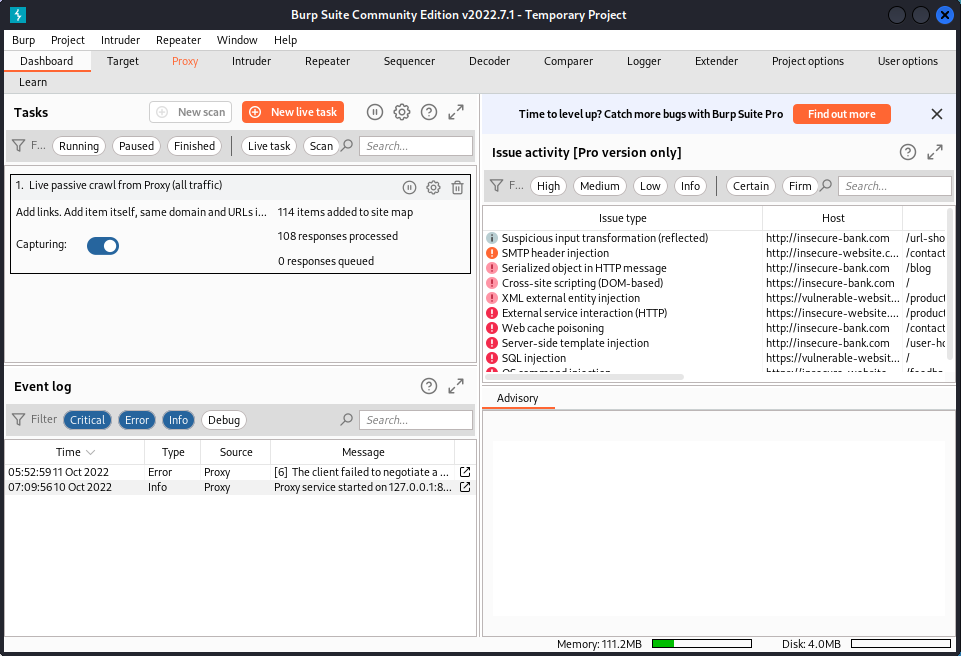Open help for the Tasks panel
The width and height of the screenshot is (961, 656).
[429, 112]
